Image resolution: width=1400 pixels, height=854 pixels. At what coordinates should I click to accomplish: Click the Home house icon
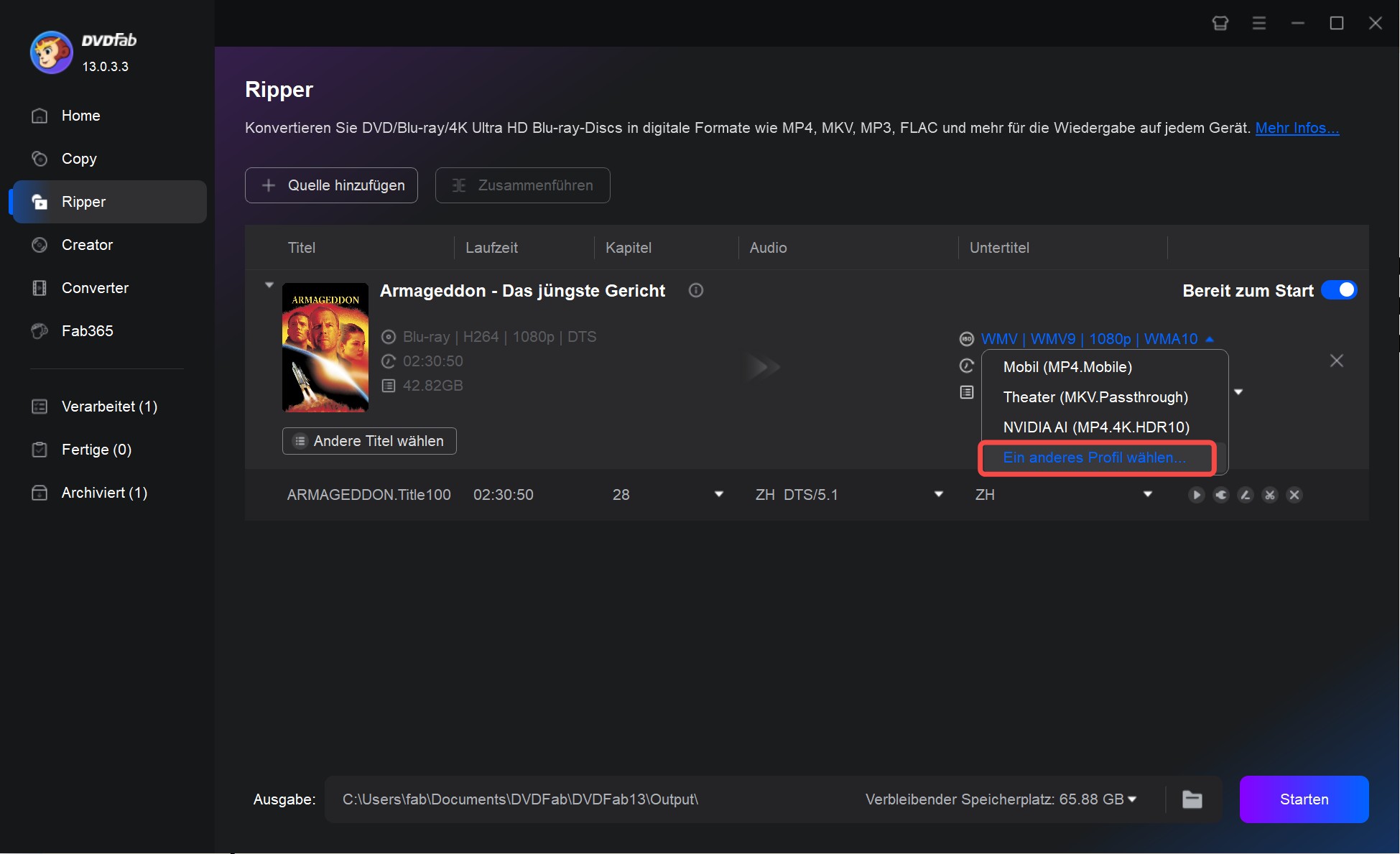click(x=40, y=116)
